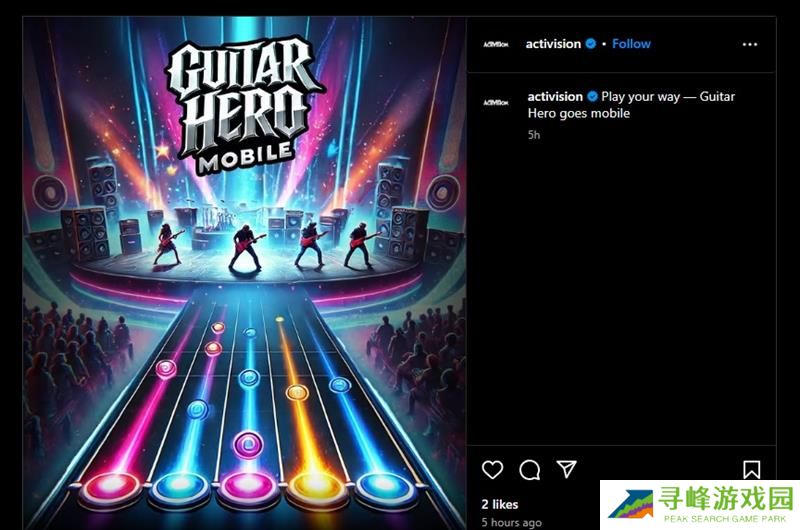
Task: Click the '5 hours ago' post time
Action: [x=511, y=522]
